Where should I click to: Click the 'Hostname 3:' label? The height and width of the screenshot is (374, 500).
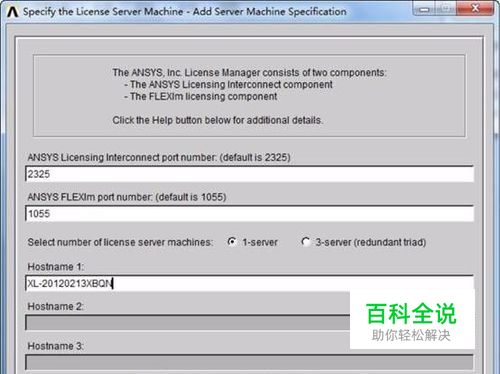[x=55, y=346]
